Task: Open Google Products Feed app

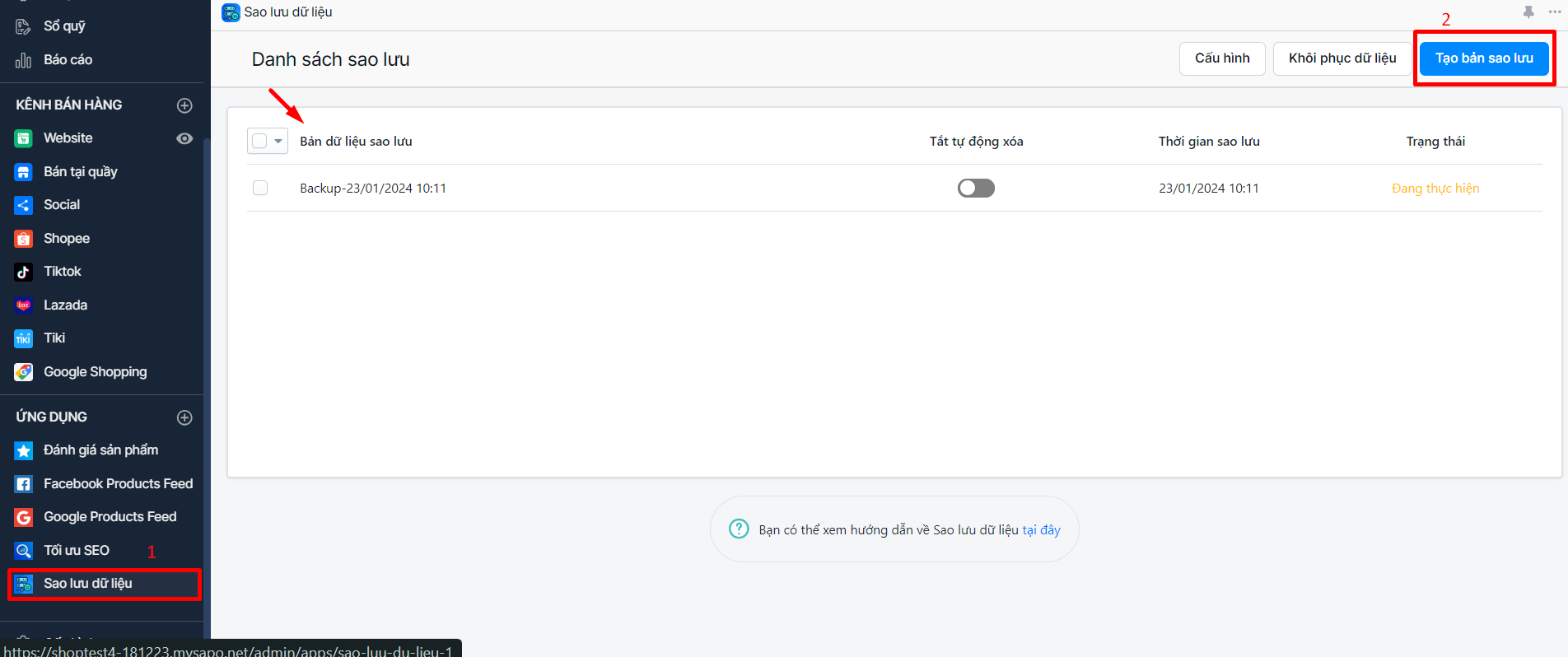Action: click(x=110, y=517)
